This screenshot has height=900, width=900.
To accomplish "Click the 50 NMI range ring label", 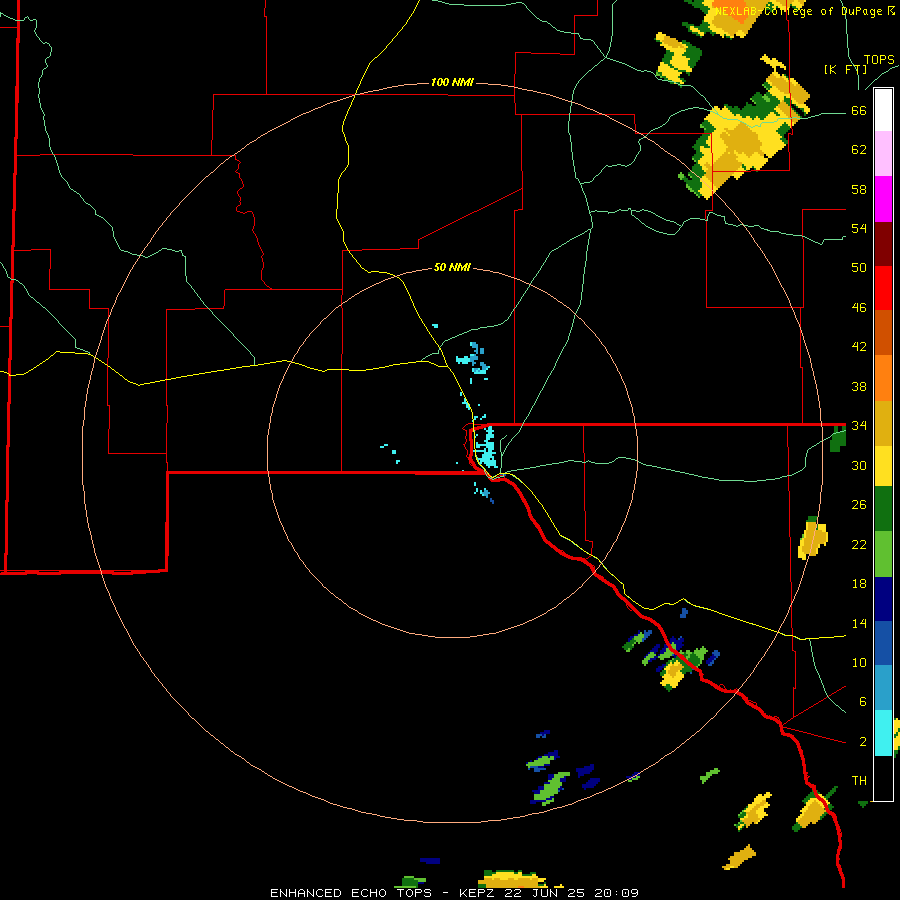I will [452, 267].
